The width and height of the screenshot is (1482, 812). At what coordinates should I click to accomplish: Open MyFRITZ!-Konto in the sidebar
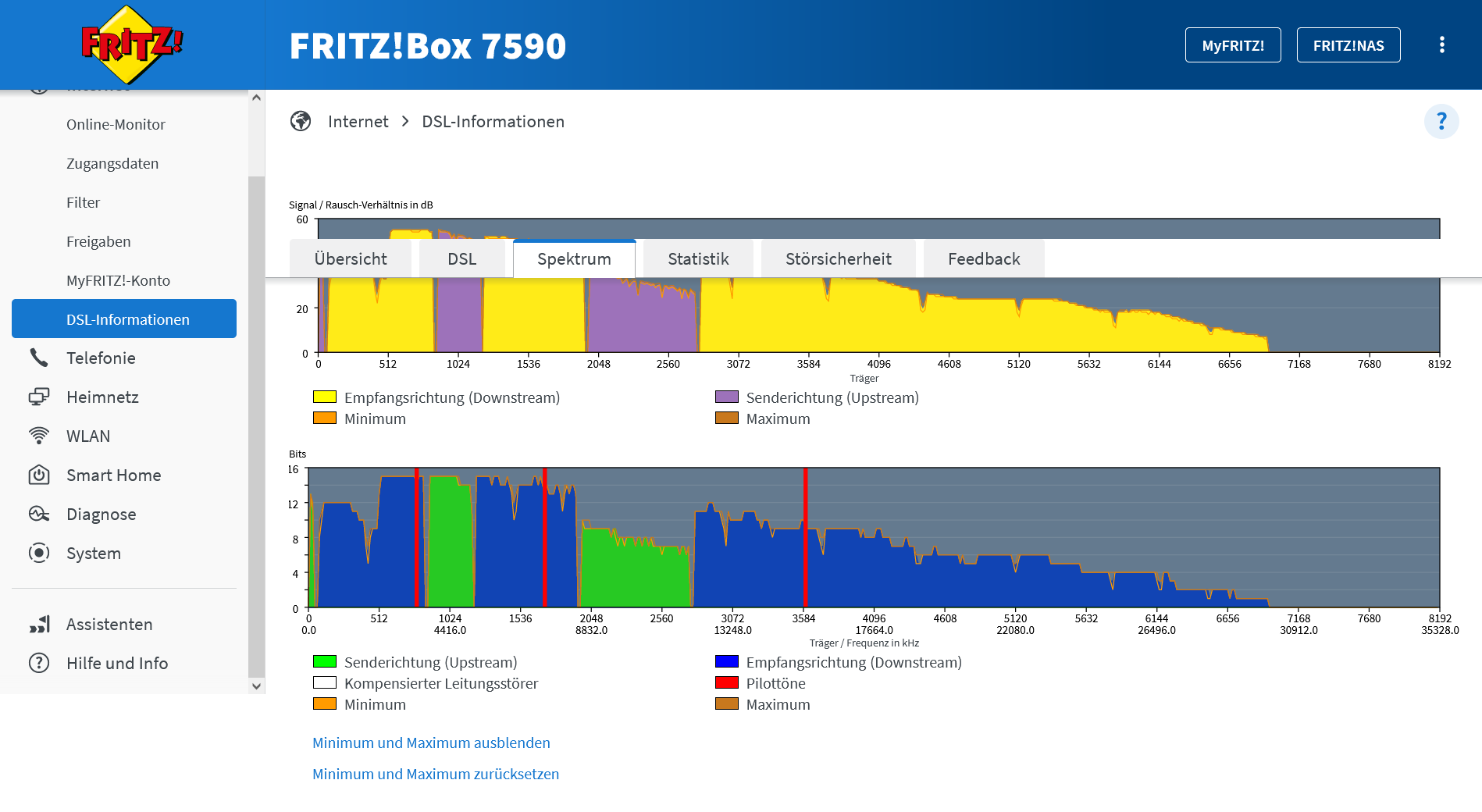pos(118,280)
